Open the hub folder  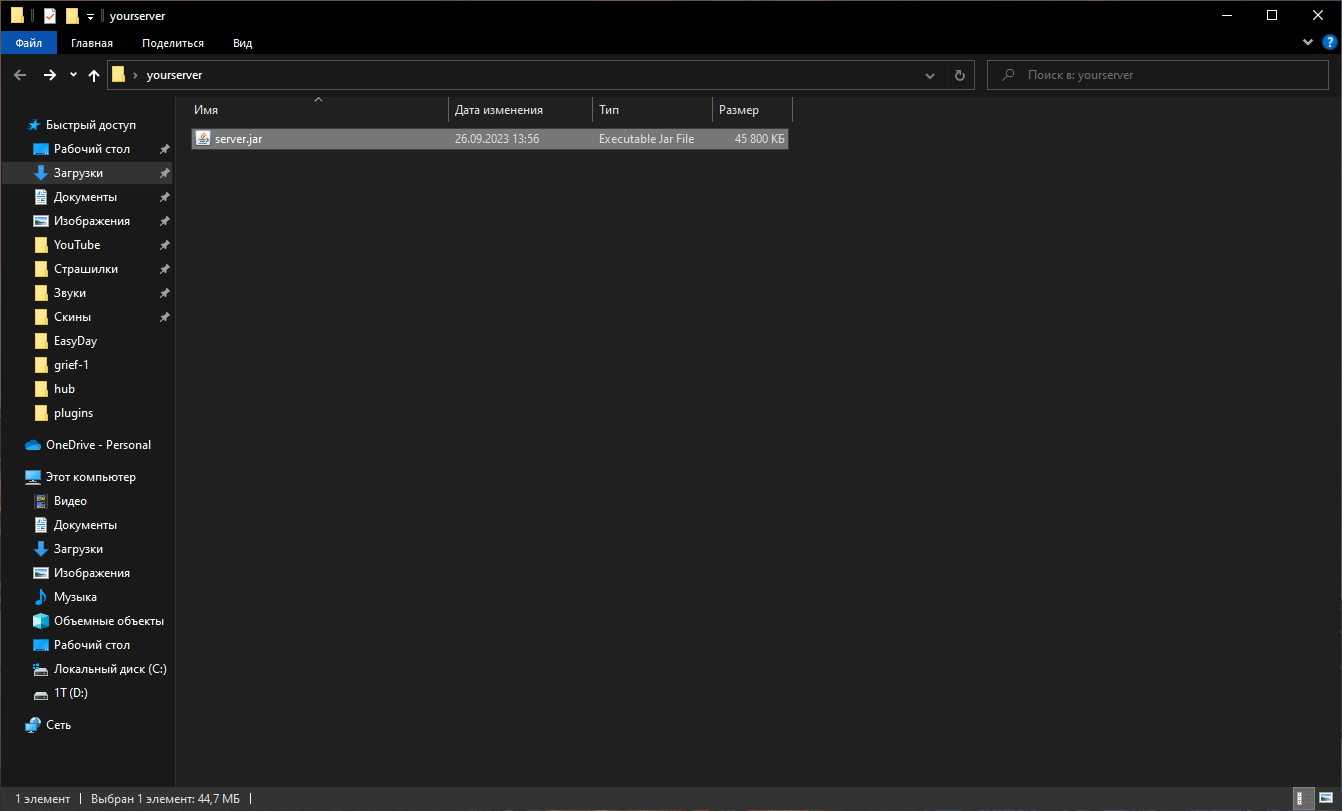(x=64, y=389)
